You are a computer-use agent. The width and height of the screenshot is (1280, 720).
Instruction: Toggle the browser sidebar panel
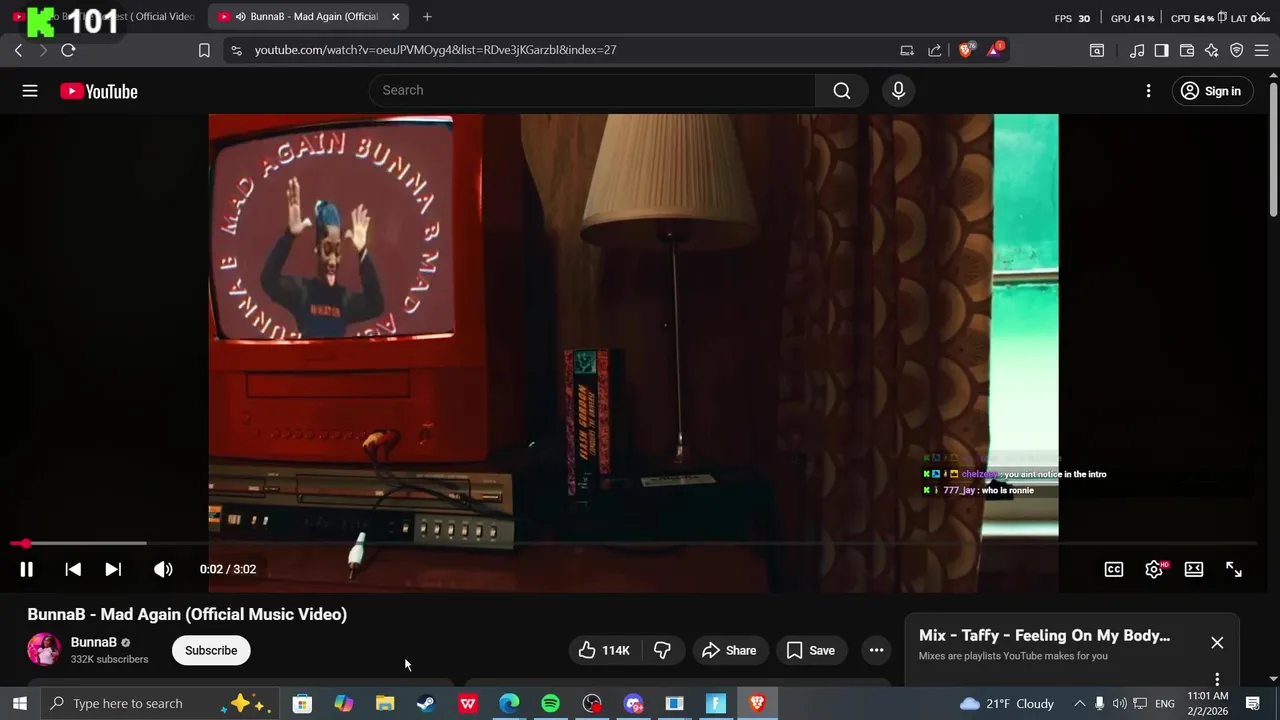click(1161, 50)
